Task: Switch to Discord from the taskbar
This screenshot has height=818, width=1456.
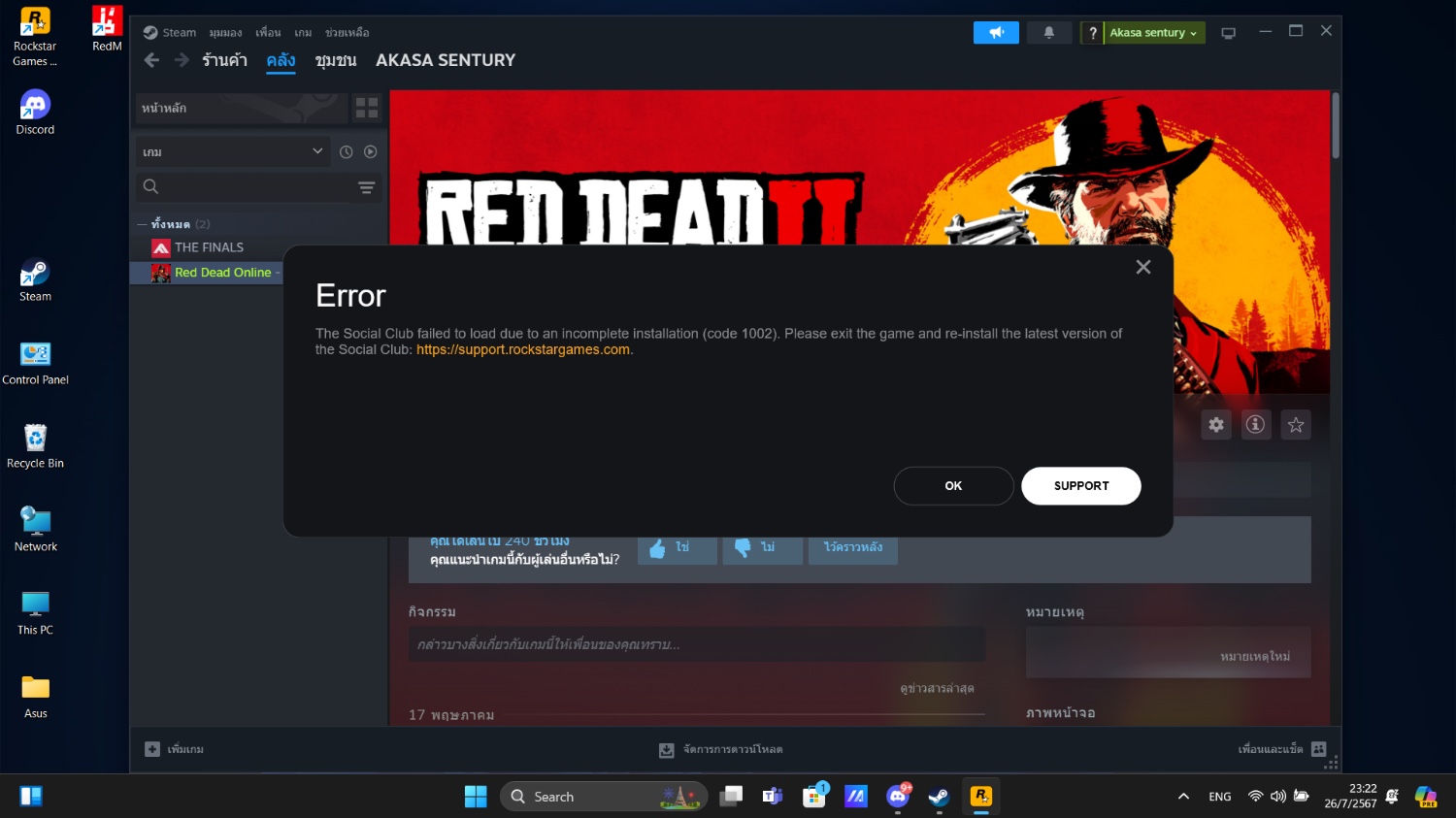Action: [x=898, y=797]
